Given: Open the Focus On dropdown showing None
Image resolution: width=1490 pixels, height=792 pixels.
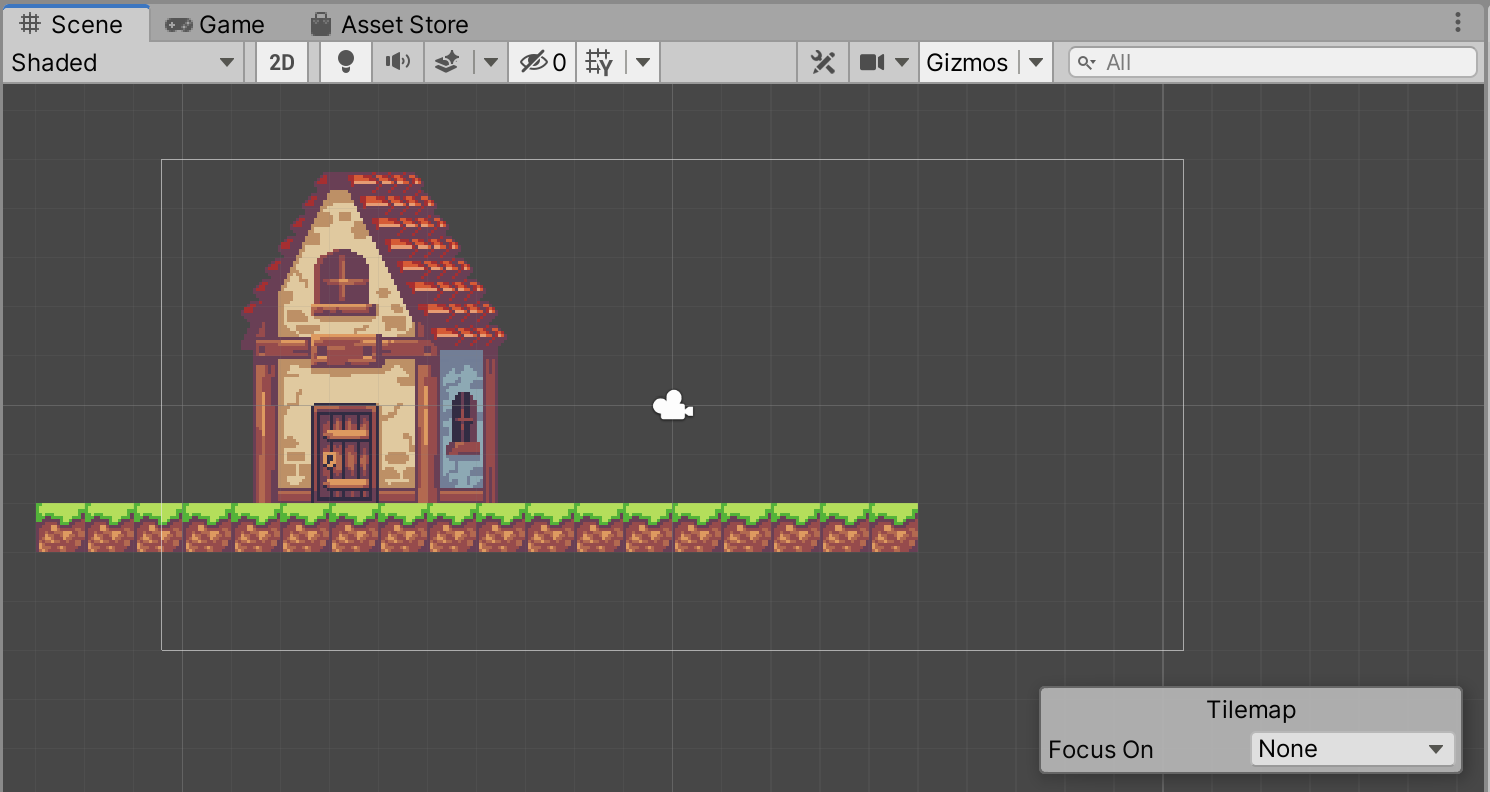Looking at the screenshot, I should pyautogui.click(x=1352, y=748).
